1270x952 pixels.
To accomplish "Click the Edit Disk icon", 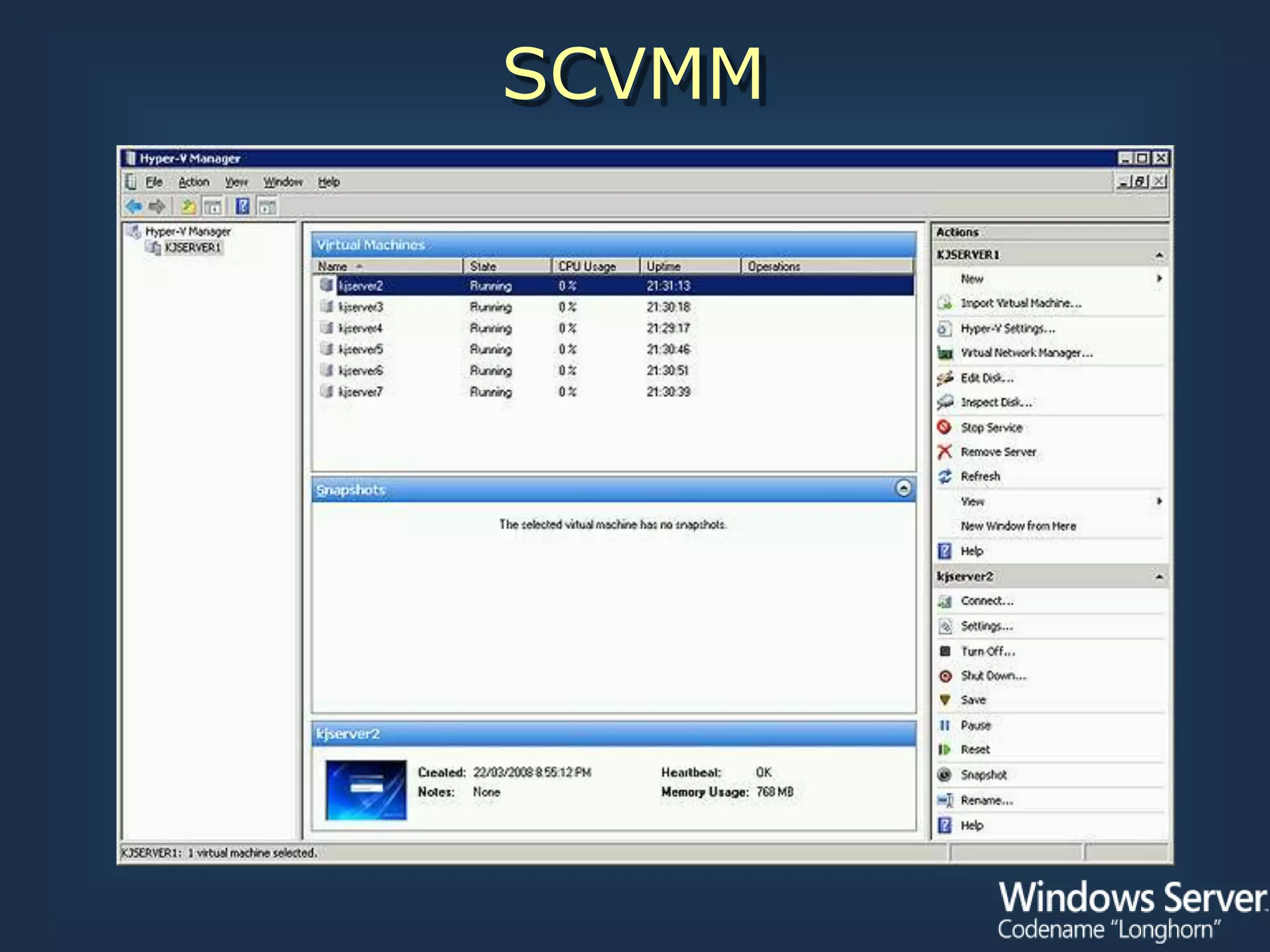I will (x=945, y=377).
